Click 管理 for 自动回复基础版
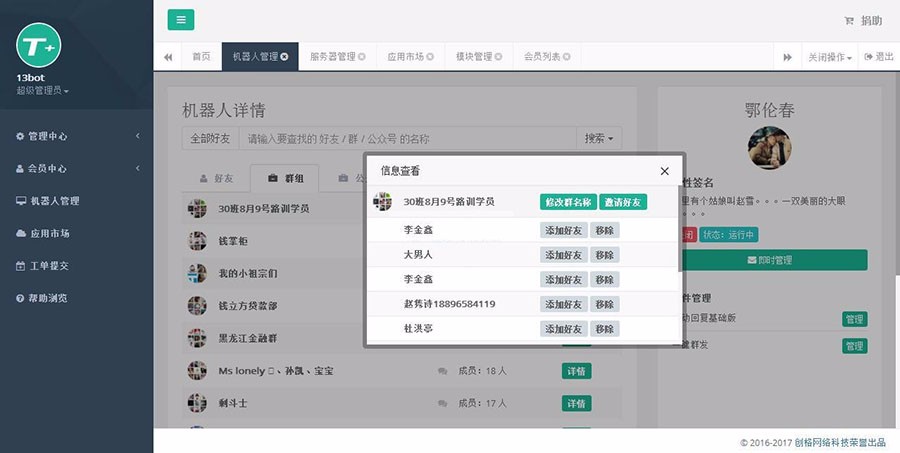 click(855, 319)
